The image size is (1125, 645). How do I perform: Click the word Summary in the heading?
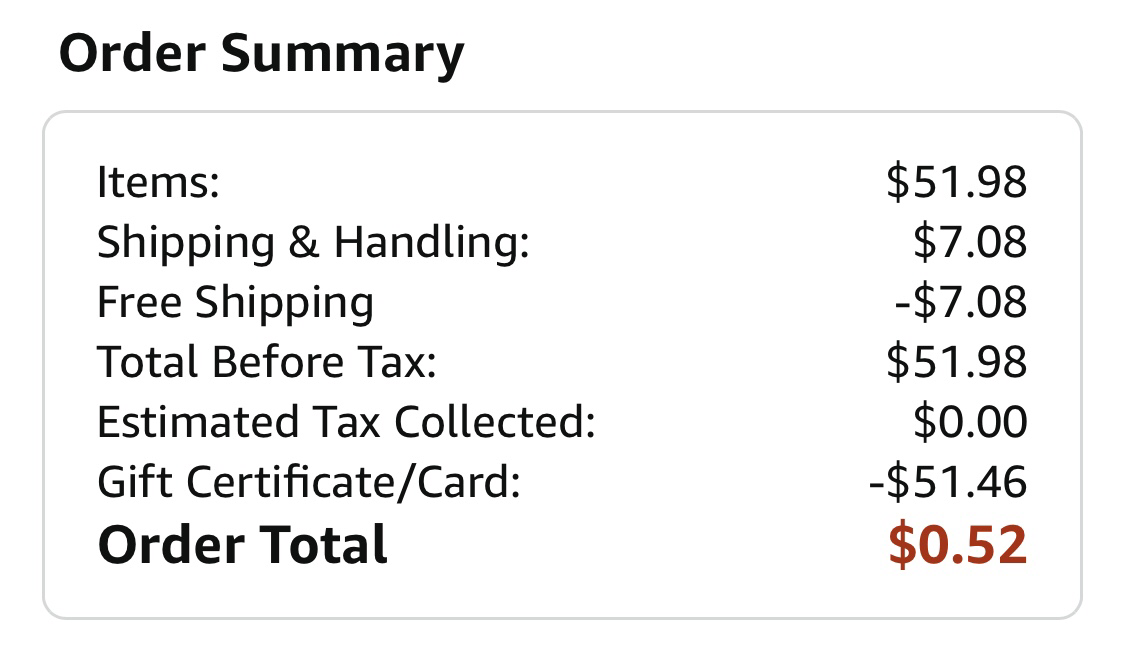(341, 55)
